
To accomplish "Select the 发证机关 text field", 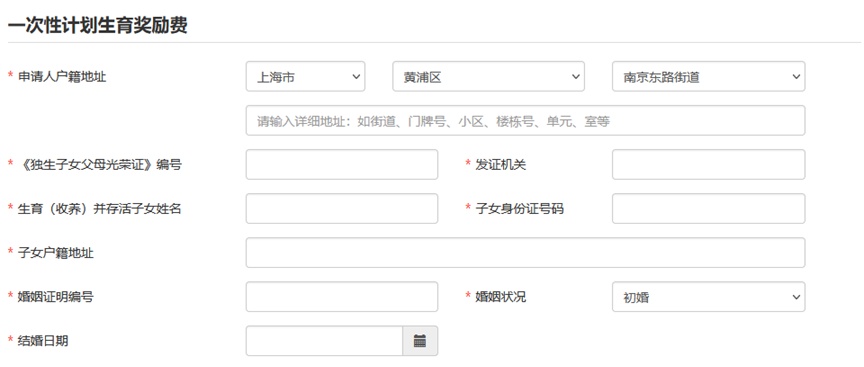I will 708,165.
